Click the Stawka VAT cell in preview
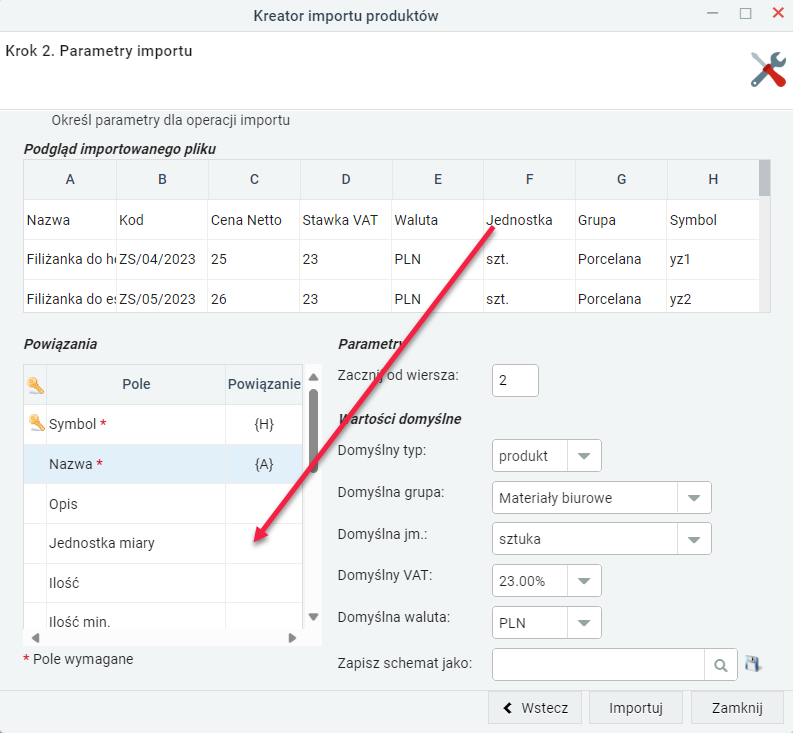This screenshot has width=793, height=733. tap(346, 220)
